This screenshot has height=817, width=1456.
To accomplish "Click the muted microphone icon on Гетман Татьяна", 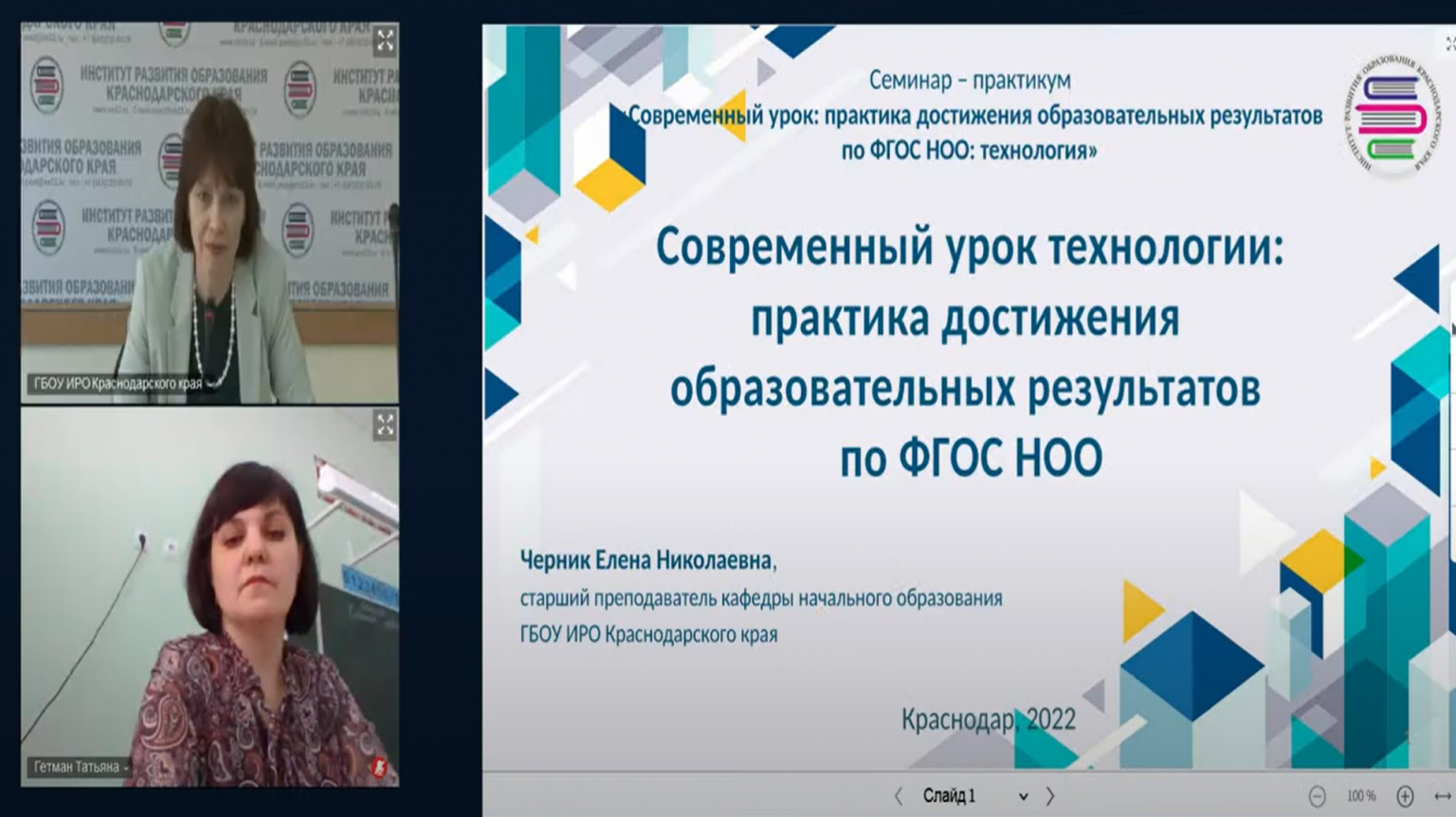I will pyautogui.click(x=379, y=767).
